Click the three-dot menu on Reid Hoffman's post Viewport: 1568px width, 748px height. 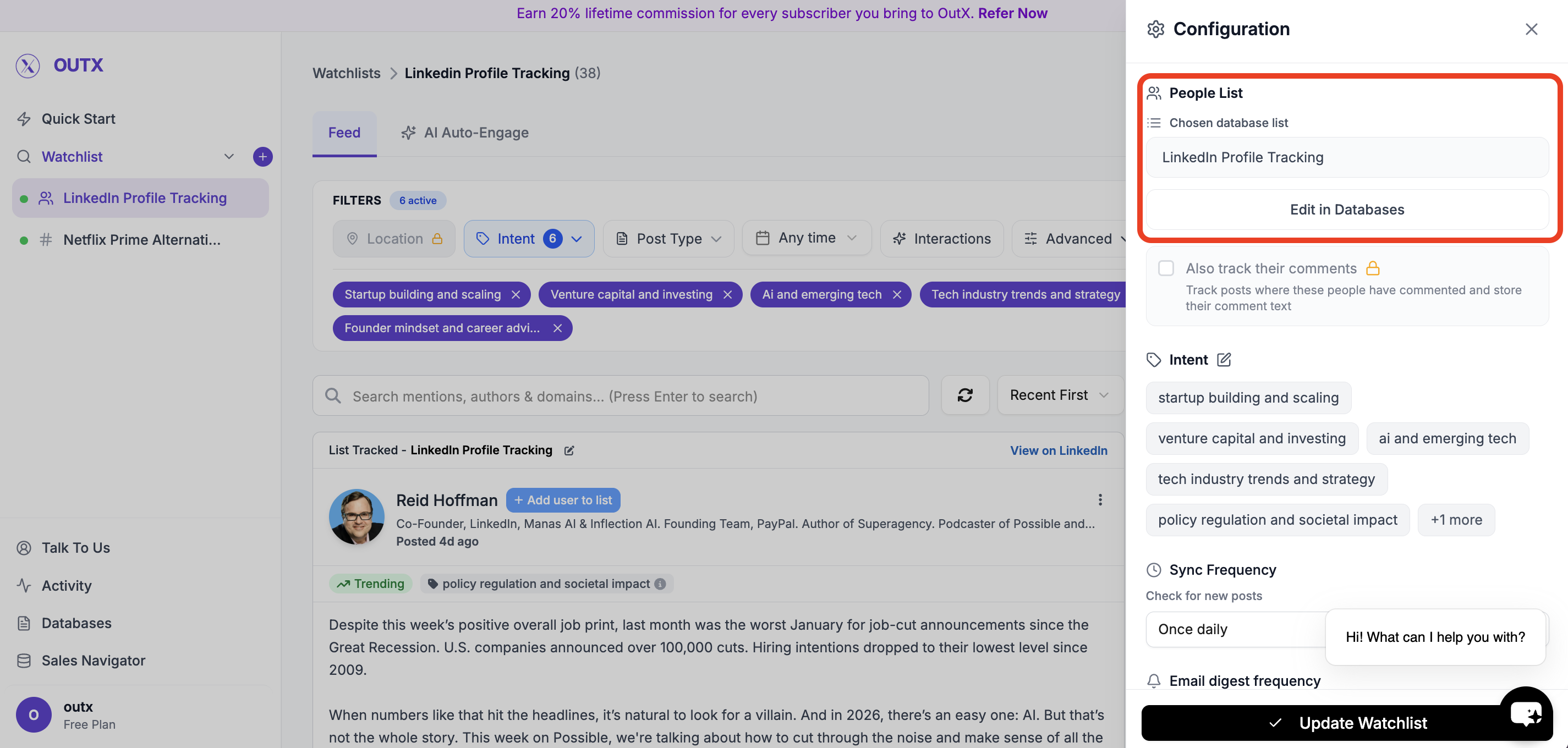pyautogui.click(x=1100, y=500)
